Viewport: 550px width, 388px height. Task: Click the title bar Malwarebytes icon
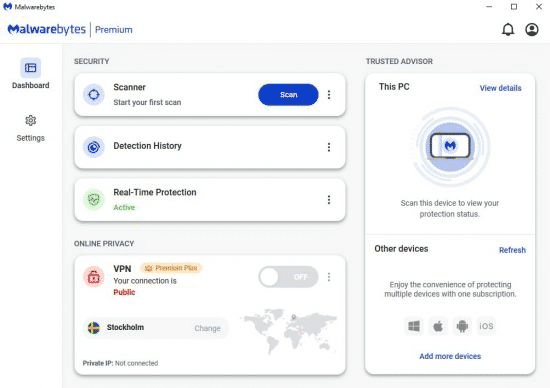click(x=7, y=7)
